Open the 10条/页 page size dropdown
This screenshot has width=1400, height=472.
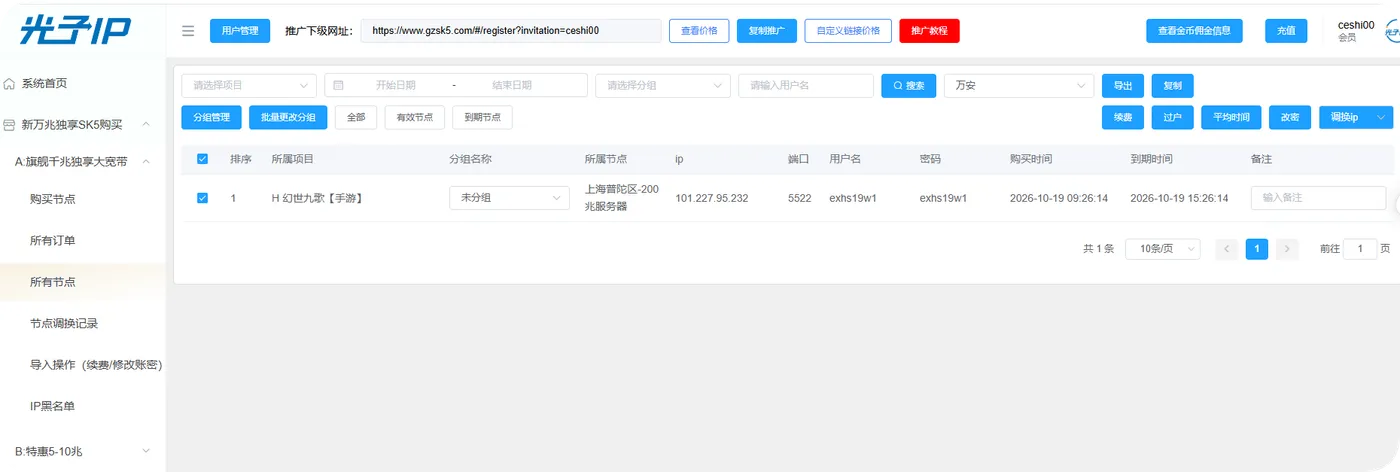(1163, 248)
